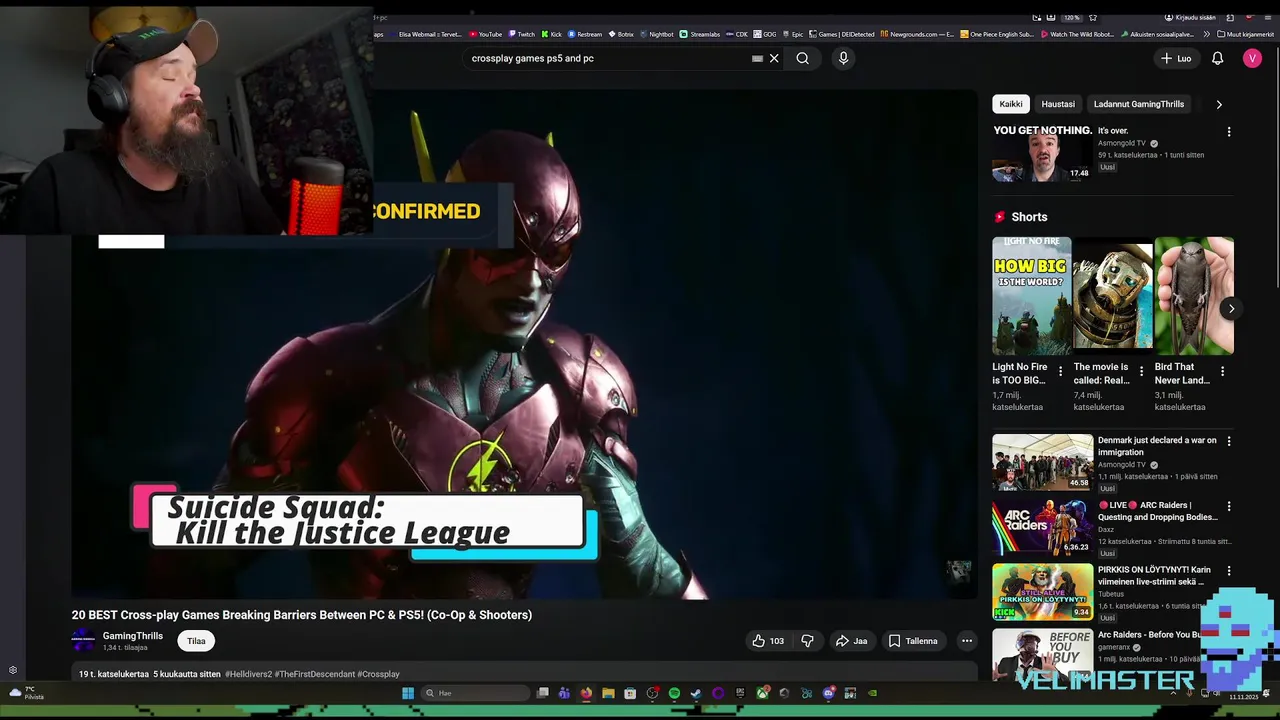1280x720 pixels.
Task: Open the YouTube bookmark in bookmarks bar
Action: point(486,34)
